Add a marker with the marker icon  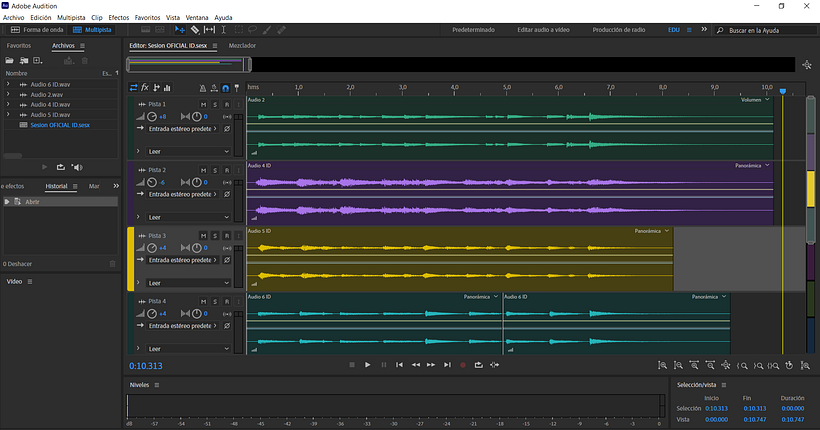click(x=237, y=88)
